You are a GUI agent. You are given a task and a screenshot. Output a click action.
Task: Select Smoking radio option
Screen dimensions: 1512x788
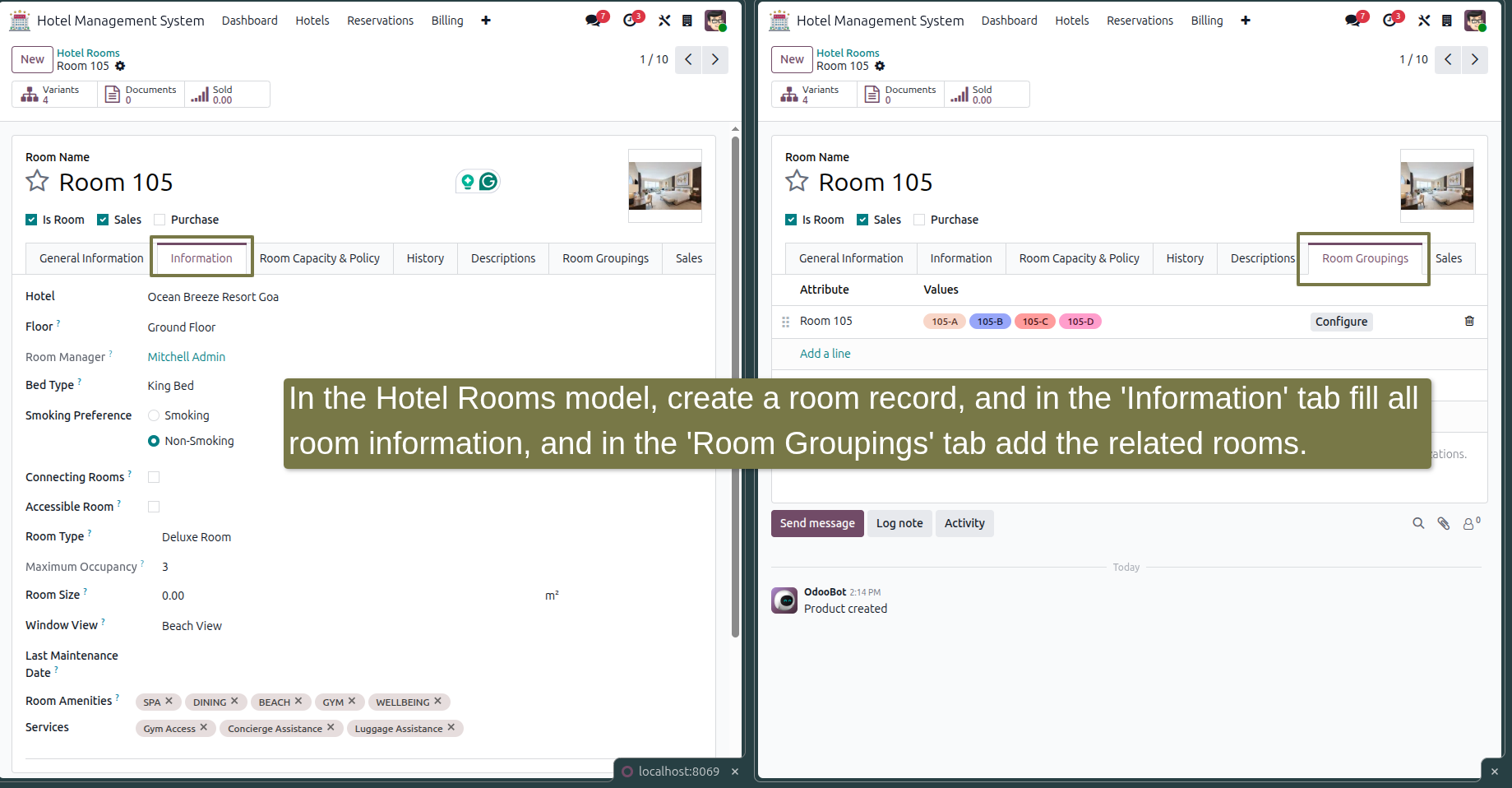[x=154, y=415]
